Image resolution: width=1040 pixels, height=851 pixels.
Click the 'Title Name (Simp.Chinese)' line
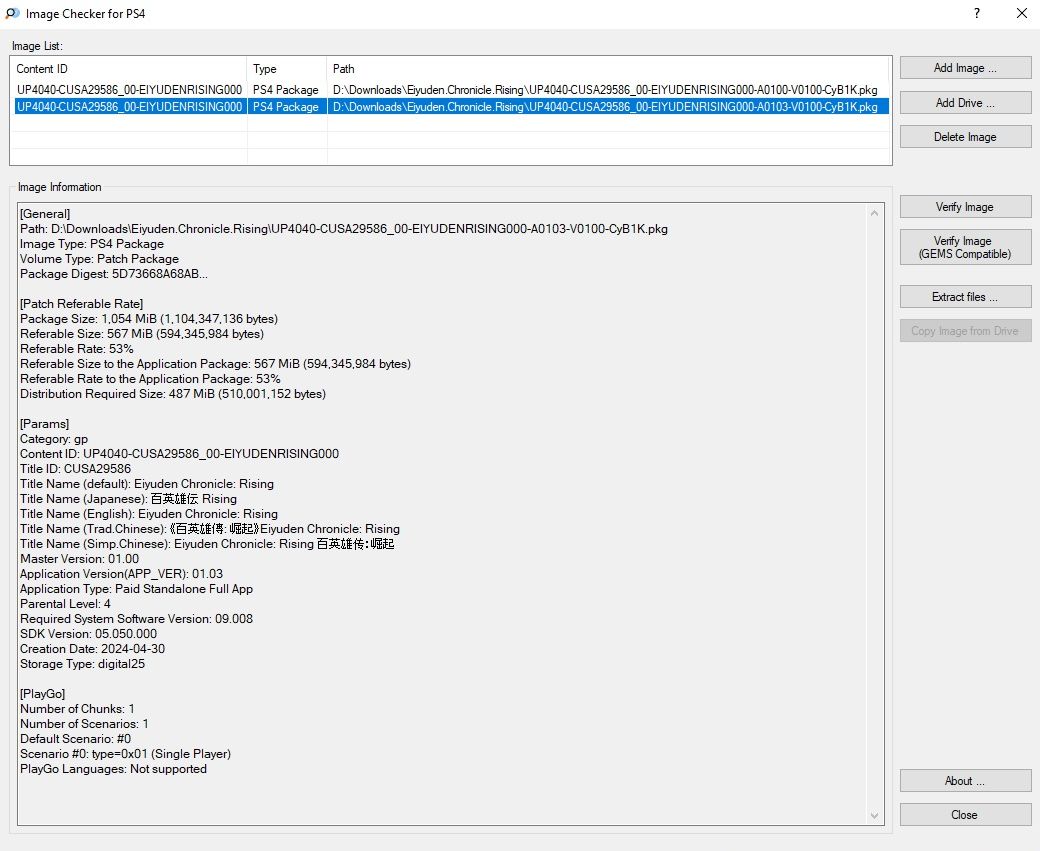[207, 544]
